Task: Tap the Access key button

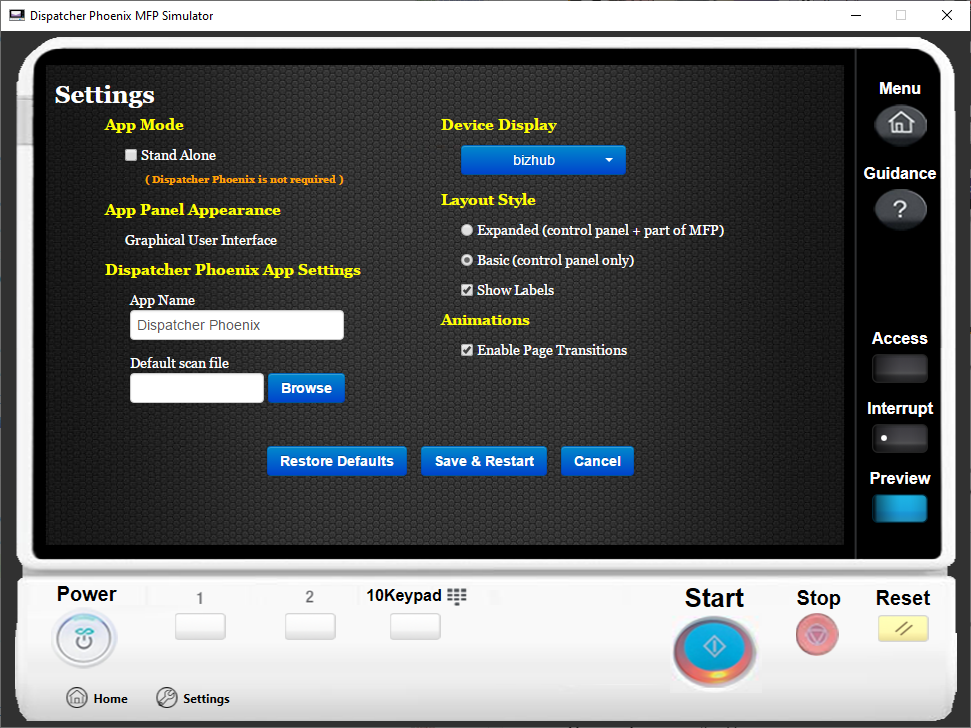Action: coord(900,368)
